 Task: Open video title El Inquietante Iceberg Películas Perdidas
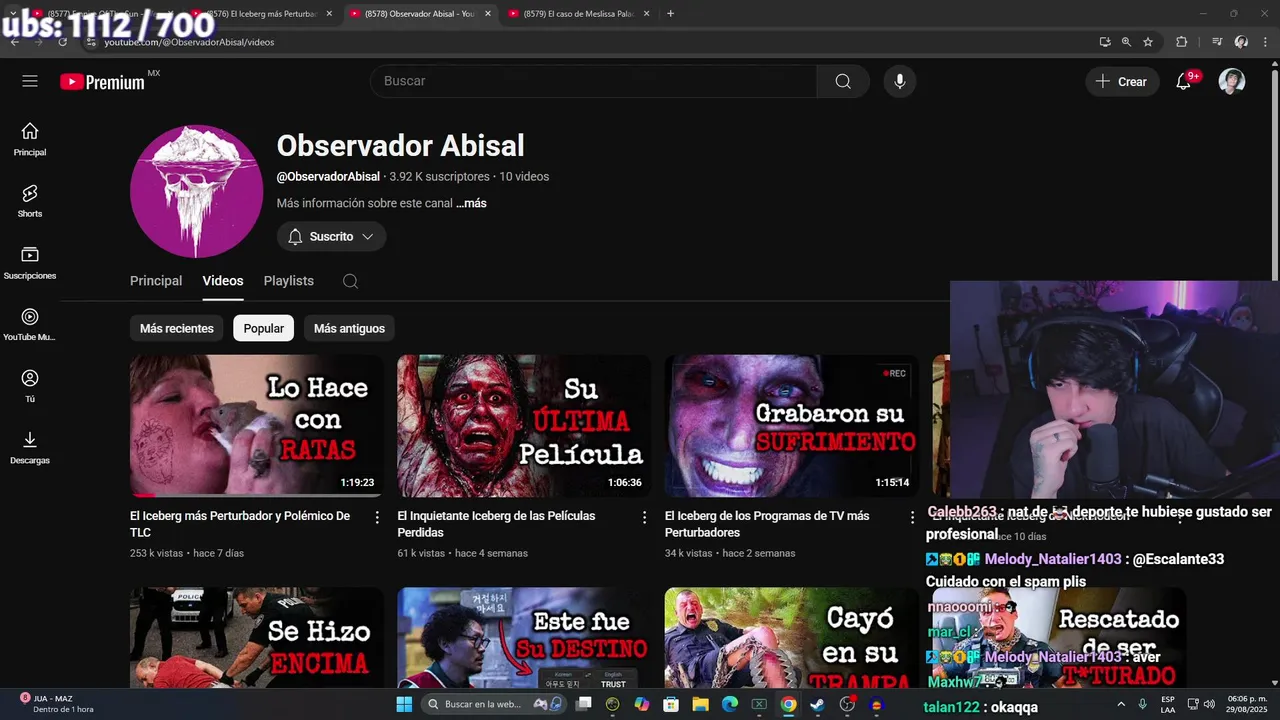496,524
